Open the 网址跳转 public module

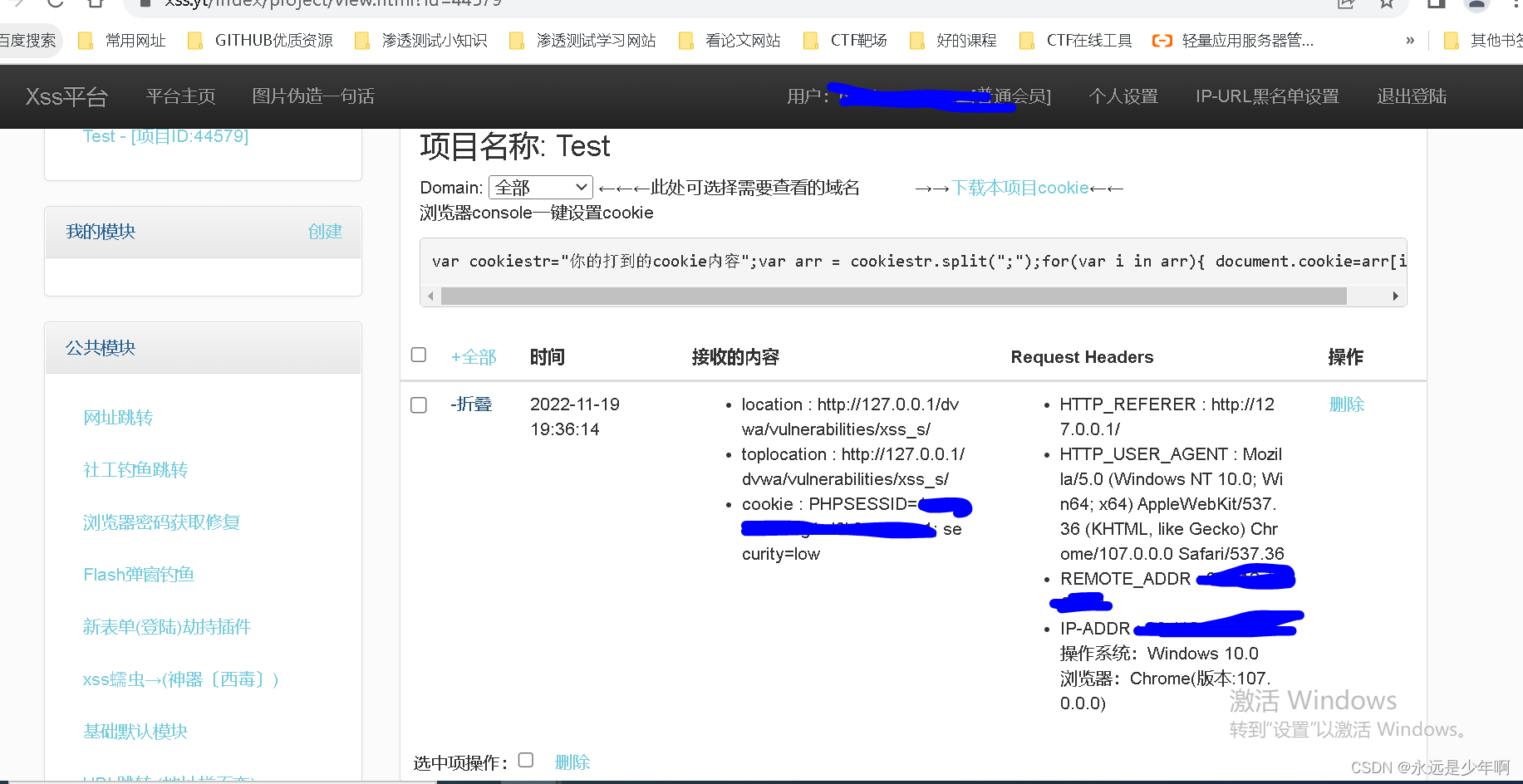(118, 418)
